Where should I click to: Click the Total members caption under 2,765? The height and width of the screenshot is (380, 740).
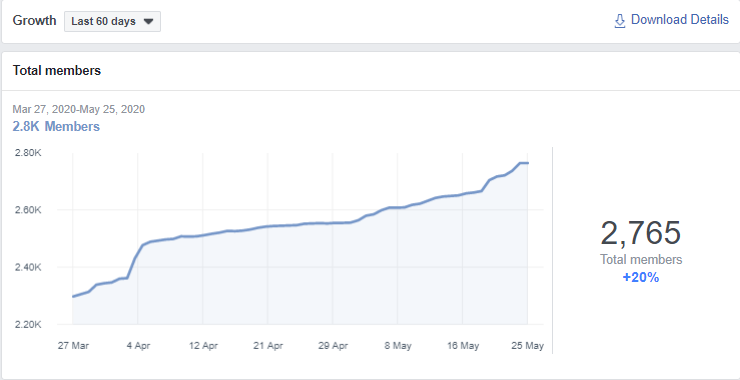click(641, 260)
